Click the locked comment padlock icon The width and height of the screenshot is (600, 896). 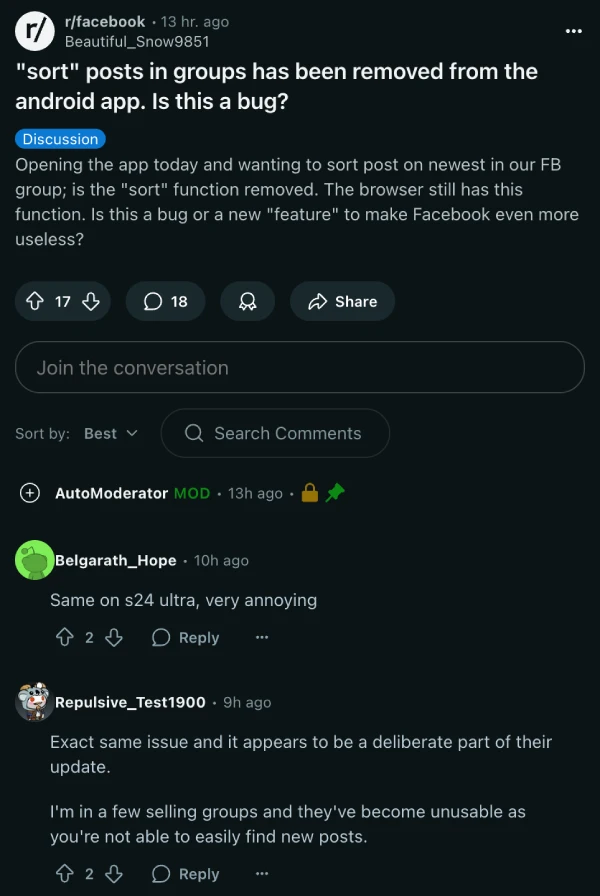pyautogui.click(x=309, y=492)
